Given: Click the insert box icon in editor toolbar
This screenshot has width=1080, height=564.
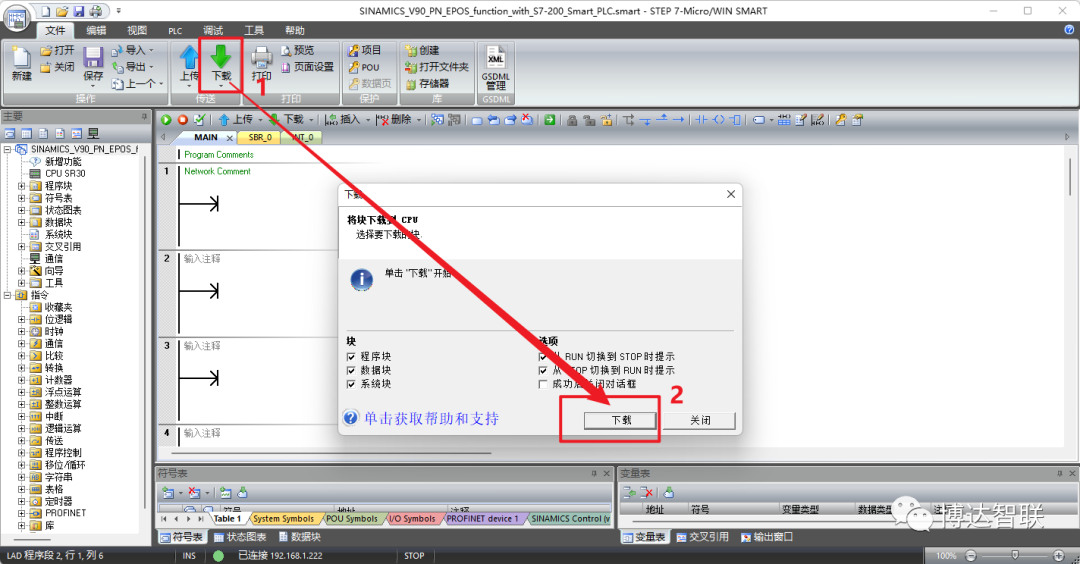Looking at the screenshot, I should pyautogui.click(x=736, y=120).
